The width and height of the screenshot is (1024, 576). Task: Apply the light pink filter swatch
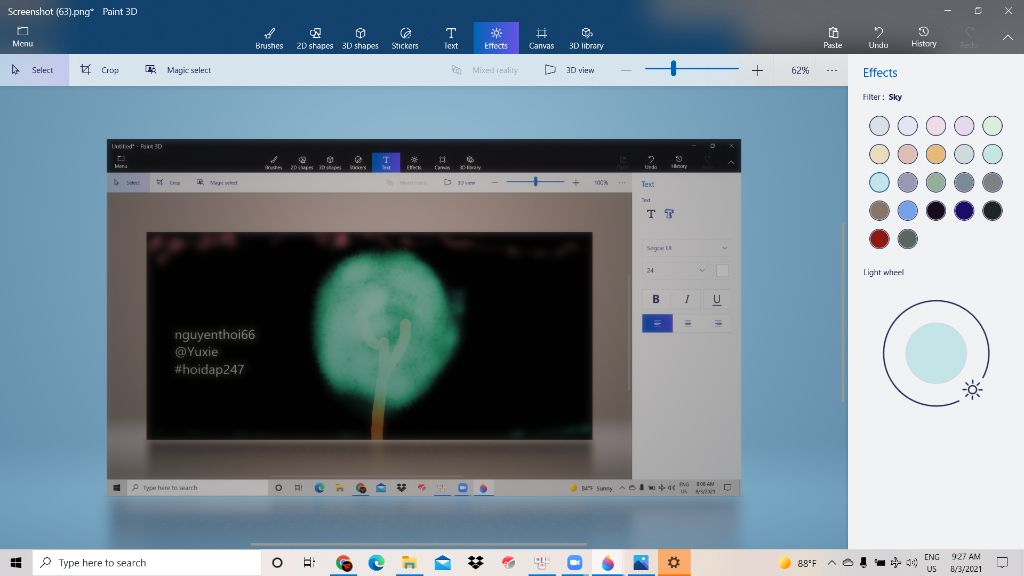point(935,125)
